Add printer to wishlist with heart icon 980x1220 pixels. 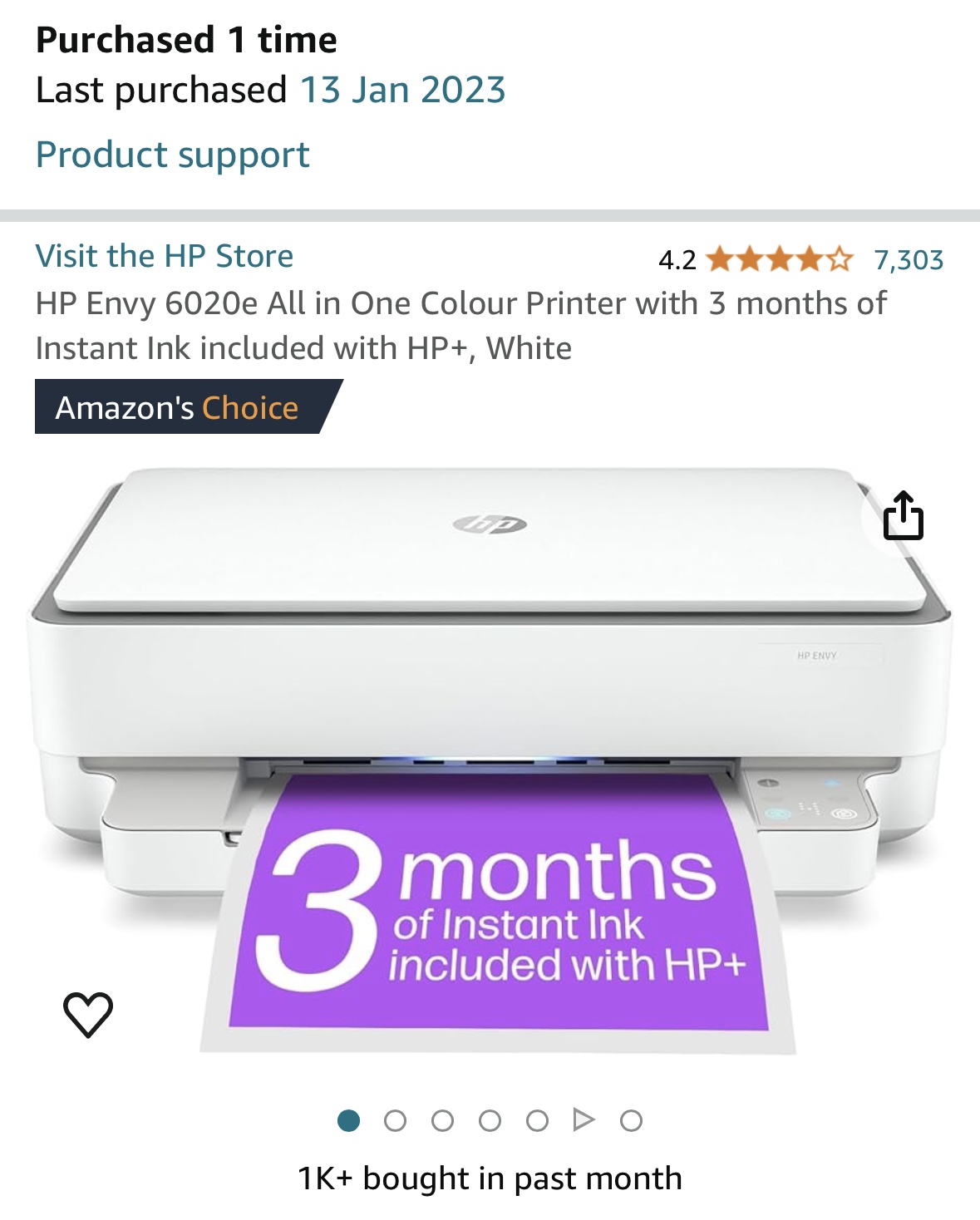88,1015
